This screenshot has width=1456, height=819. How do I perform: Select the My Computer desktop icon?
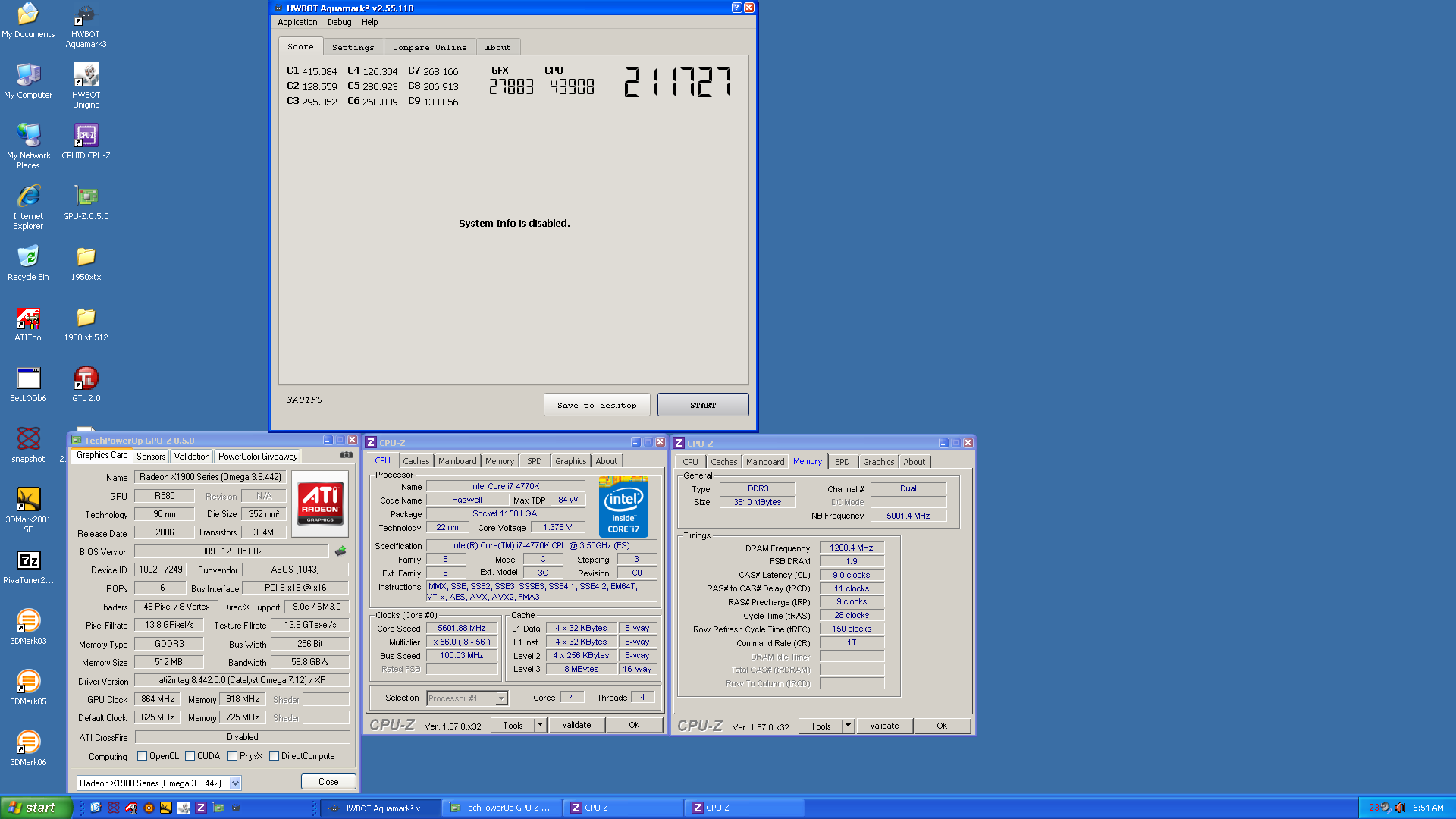coord(29,81)
